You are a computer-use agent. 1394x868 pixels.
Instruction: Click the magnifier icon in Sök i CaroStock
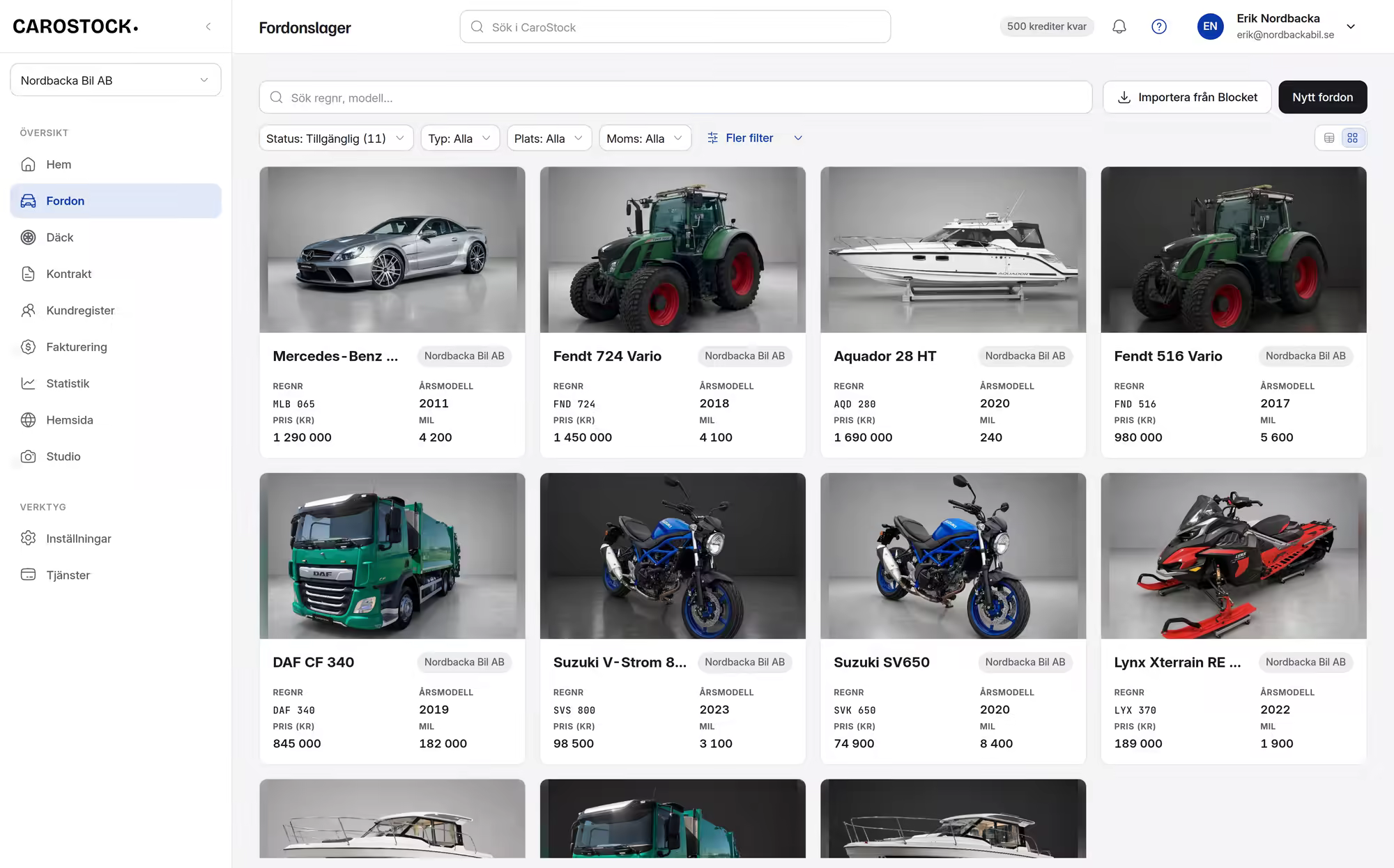tap(477, 26)
